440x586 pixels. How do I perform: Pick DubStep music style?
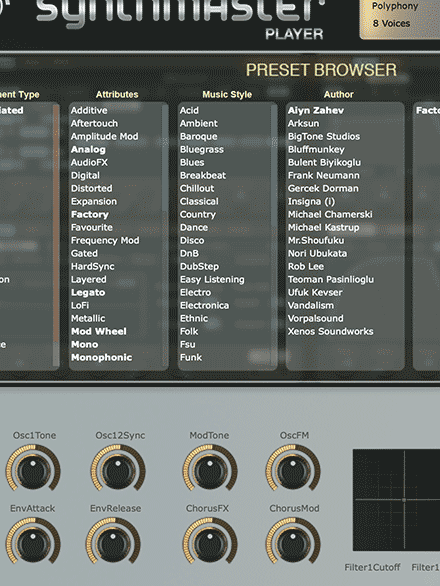coord(199,266)
